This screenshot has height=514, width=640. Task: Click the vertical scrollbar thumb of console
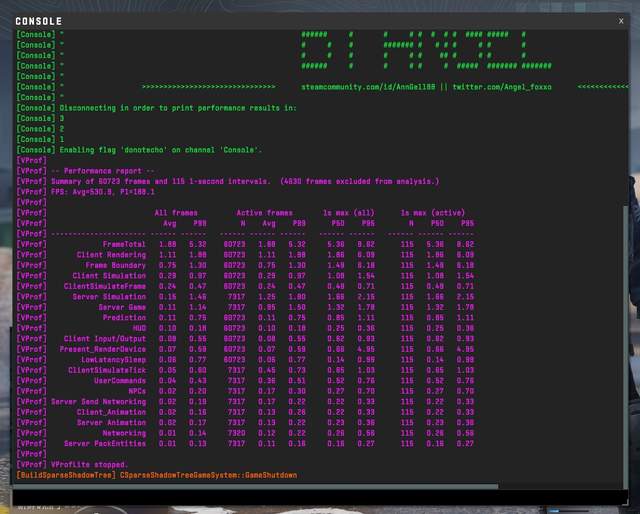click(626, 345)
